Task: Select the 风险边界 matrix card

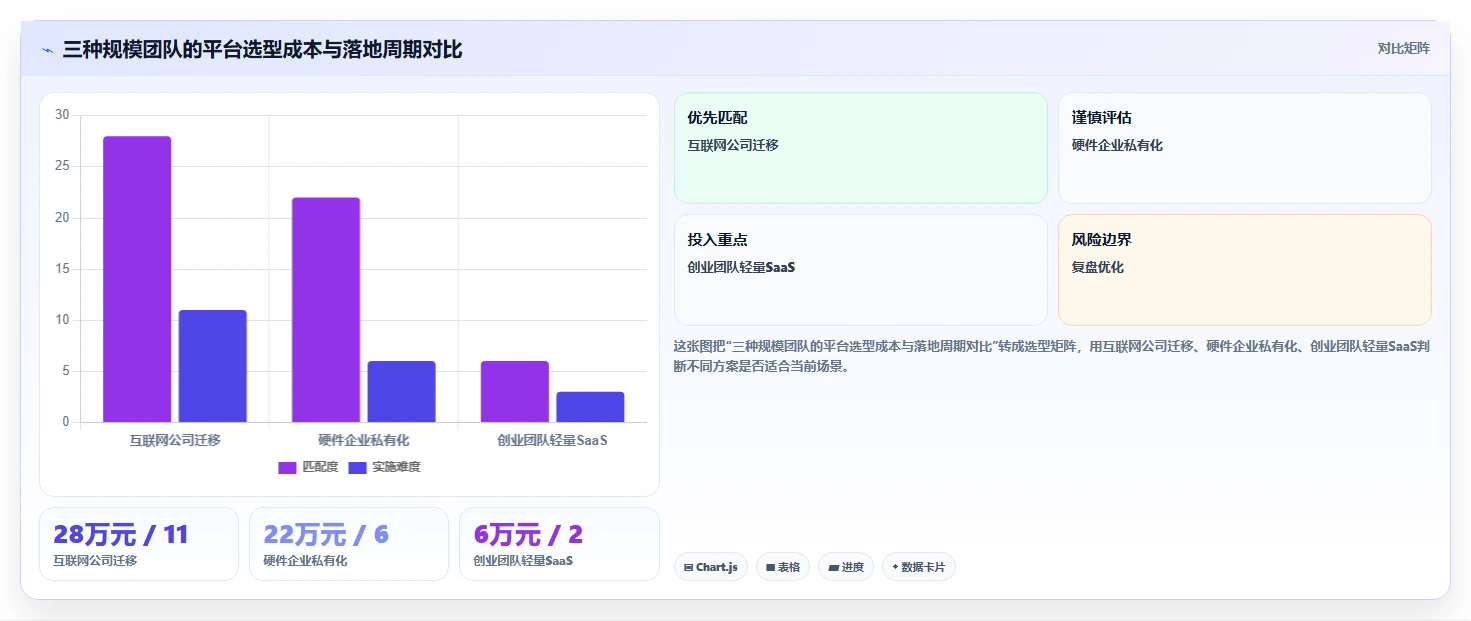Action: click(1245, 270)
